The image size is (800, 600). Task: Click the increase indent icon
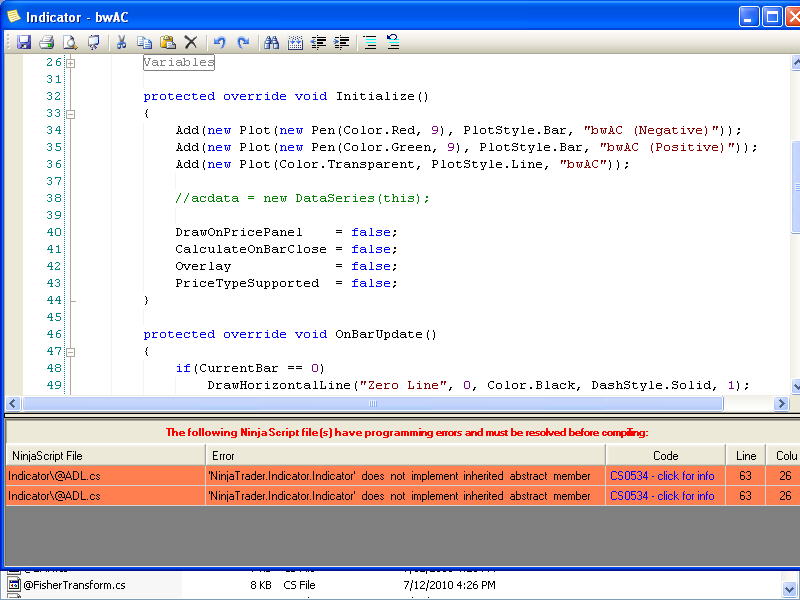click(x=341, y=42)
